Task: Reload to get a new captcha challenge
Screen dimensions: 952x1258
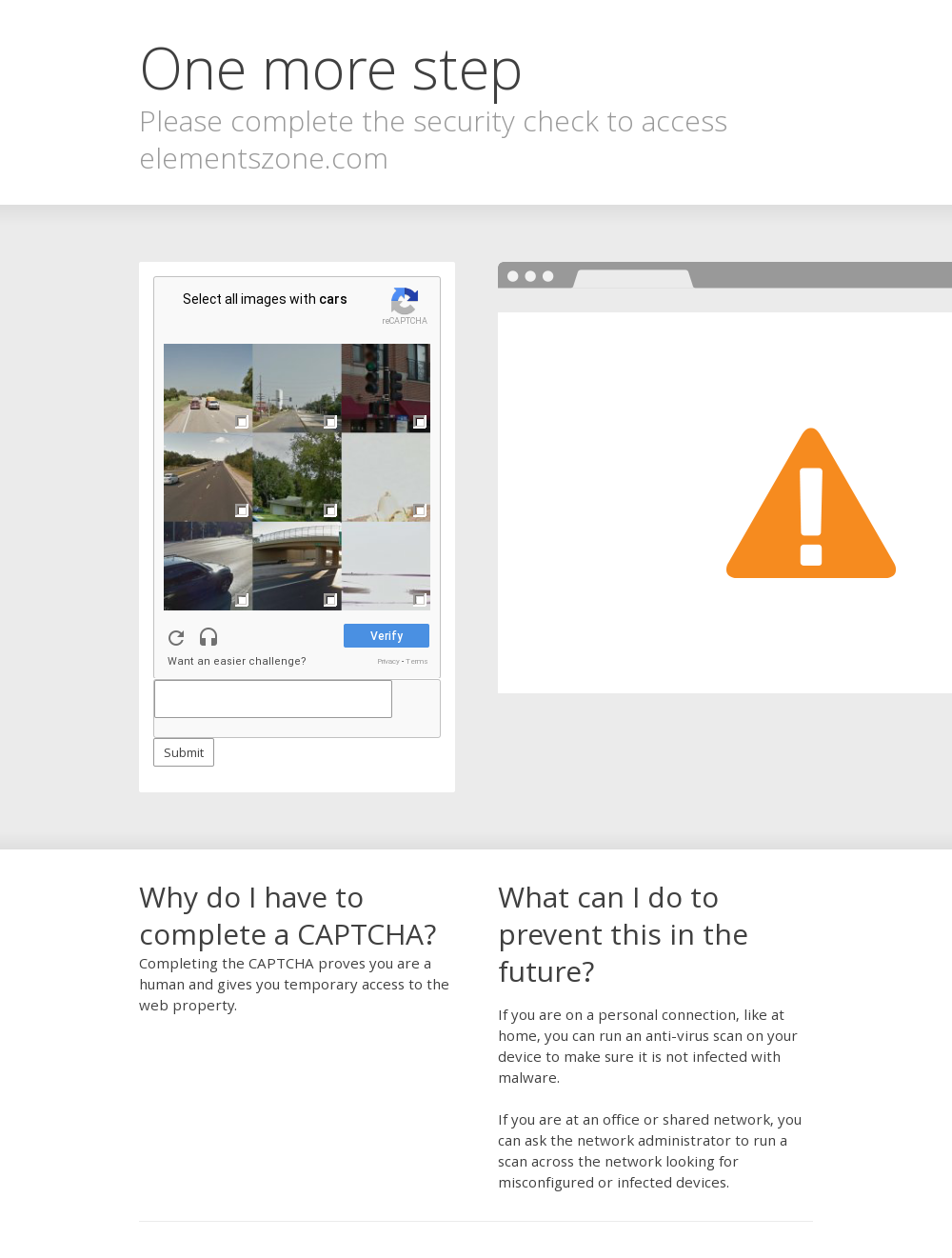Action: (176, 637)
